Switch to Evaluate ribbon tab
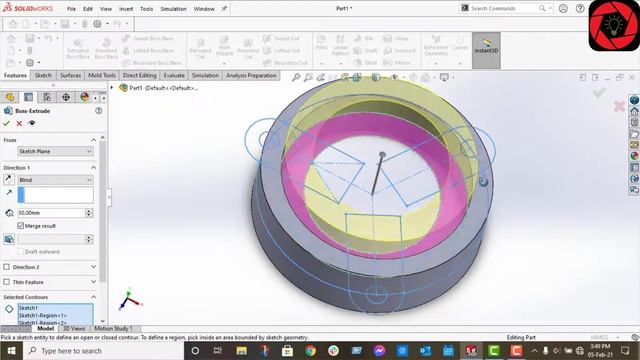640x360 pixels. click(x=174, y=76)
